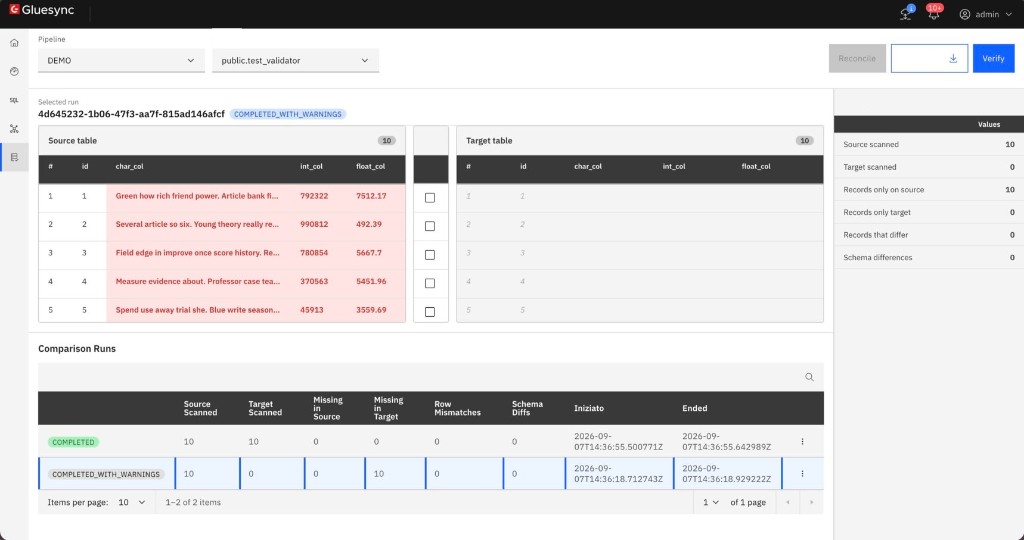Screen dimensions: 1024x540
Task: Click 'Spend use away trial she' cell
Action: 197,310
